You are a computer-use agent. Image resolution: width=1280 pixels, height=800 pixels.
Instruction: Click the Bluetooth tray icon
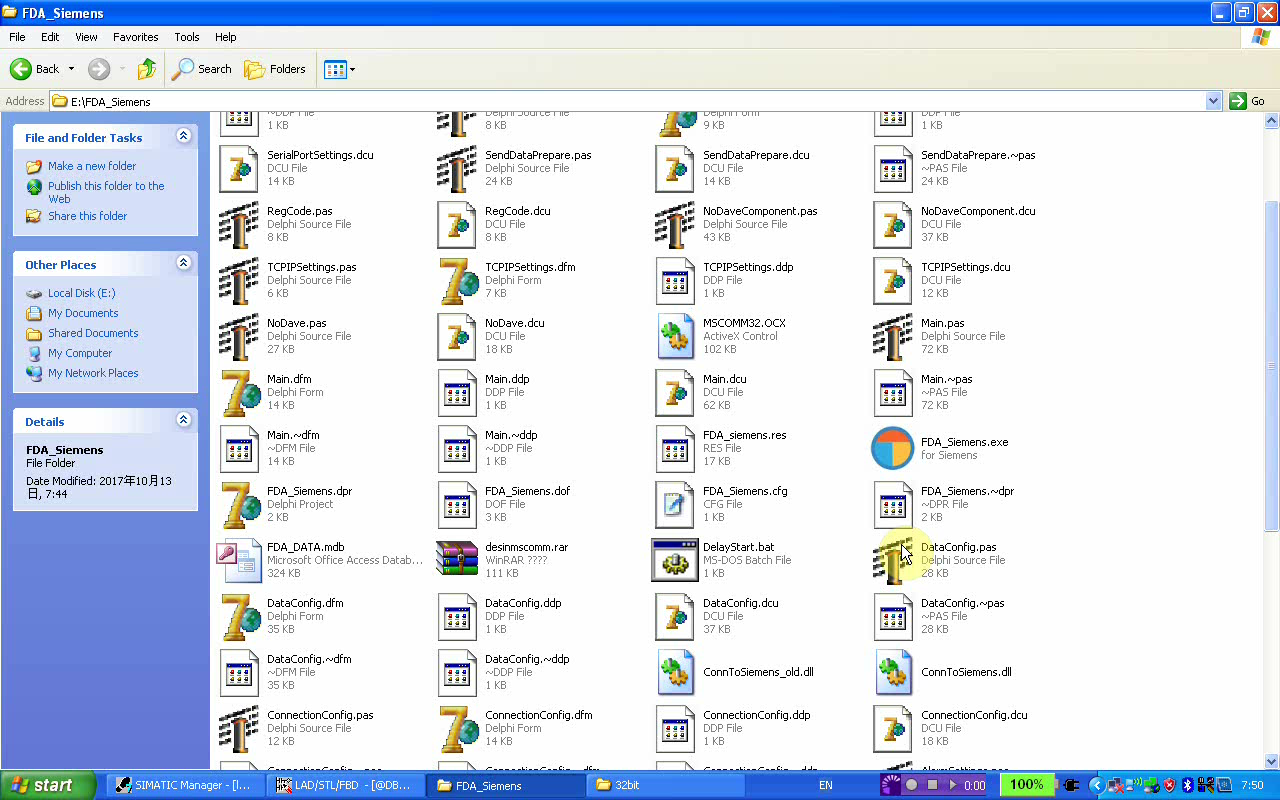point(1188,785)
